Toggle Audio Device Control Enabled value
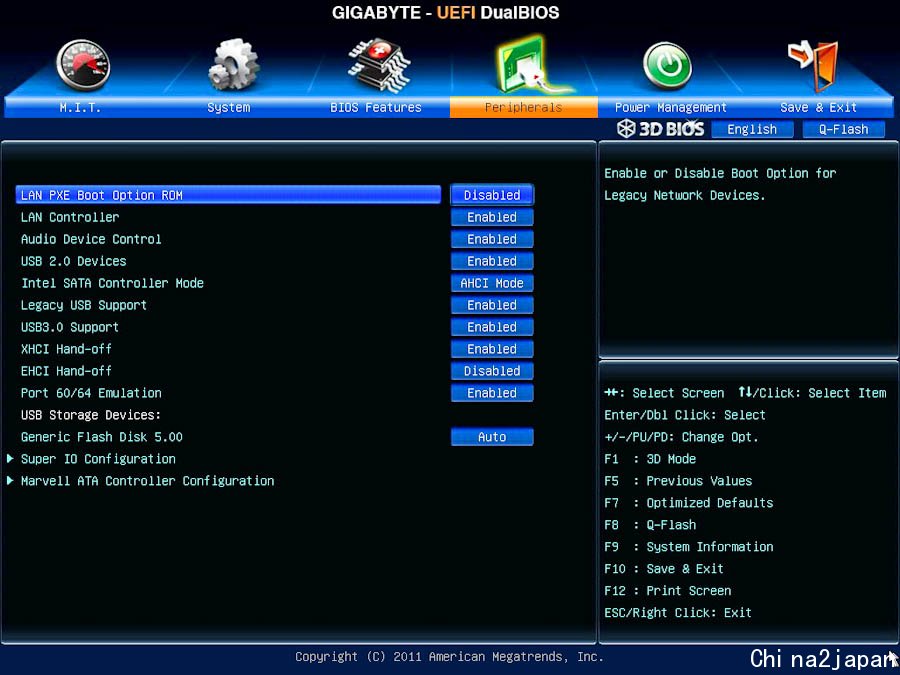 [x=492, y=239]
